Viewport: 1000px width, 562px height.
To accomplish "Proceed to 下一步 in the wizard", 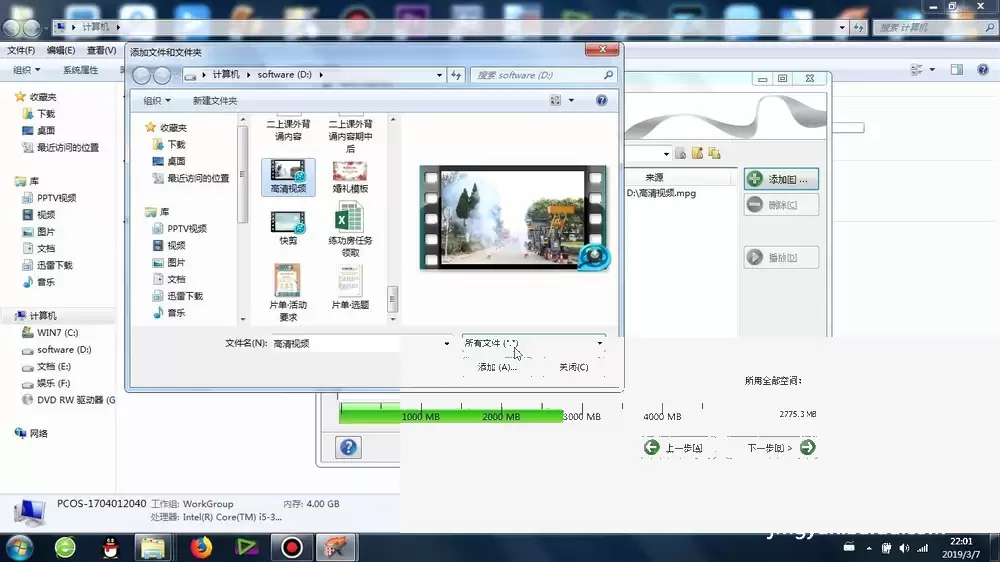I will tap(773, 447).
